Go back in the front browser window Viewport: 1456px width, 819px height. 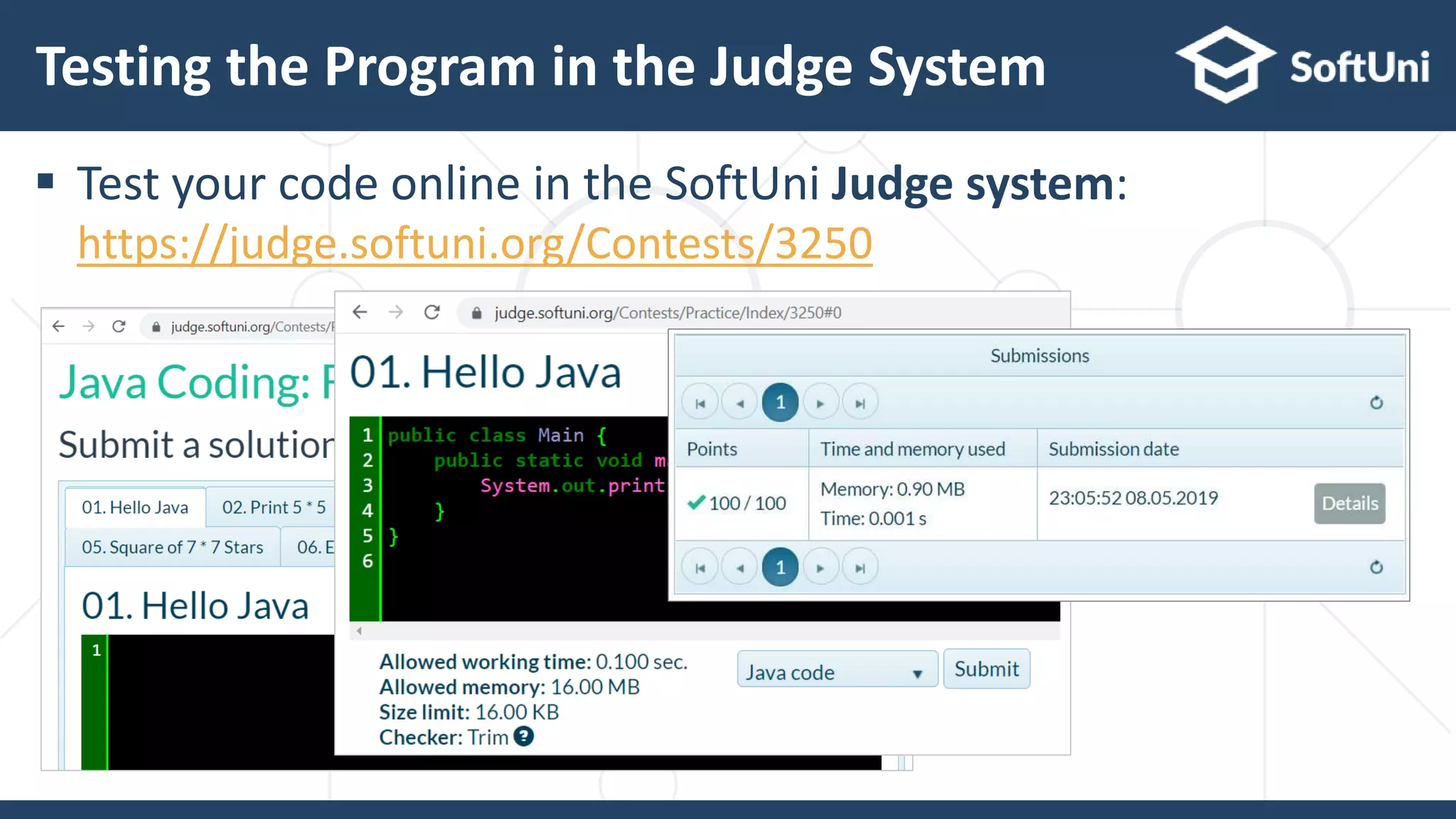tap(360, 312)
